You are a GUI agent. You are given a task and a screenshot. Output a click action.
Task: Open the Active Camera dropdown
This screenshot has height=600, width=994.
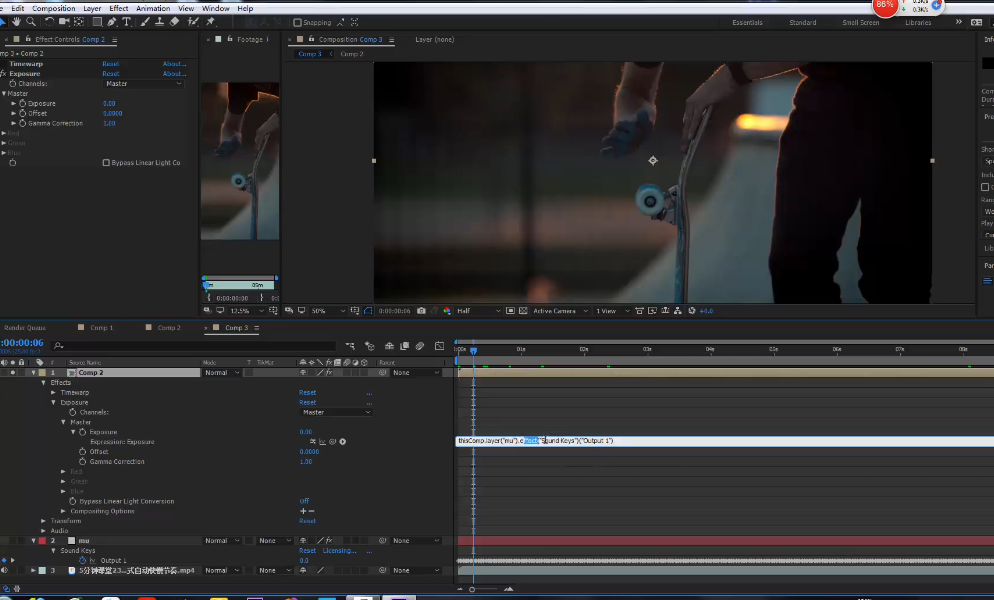(x=560, y=311)
